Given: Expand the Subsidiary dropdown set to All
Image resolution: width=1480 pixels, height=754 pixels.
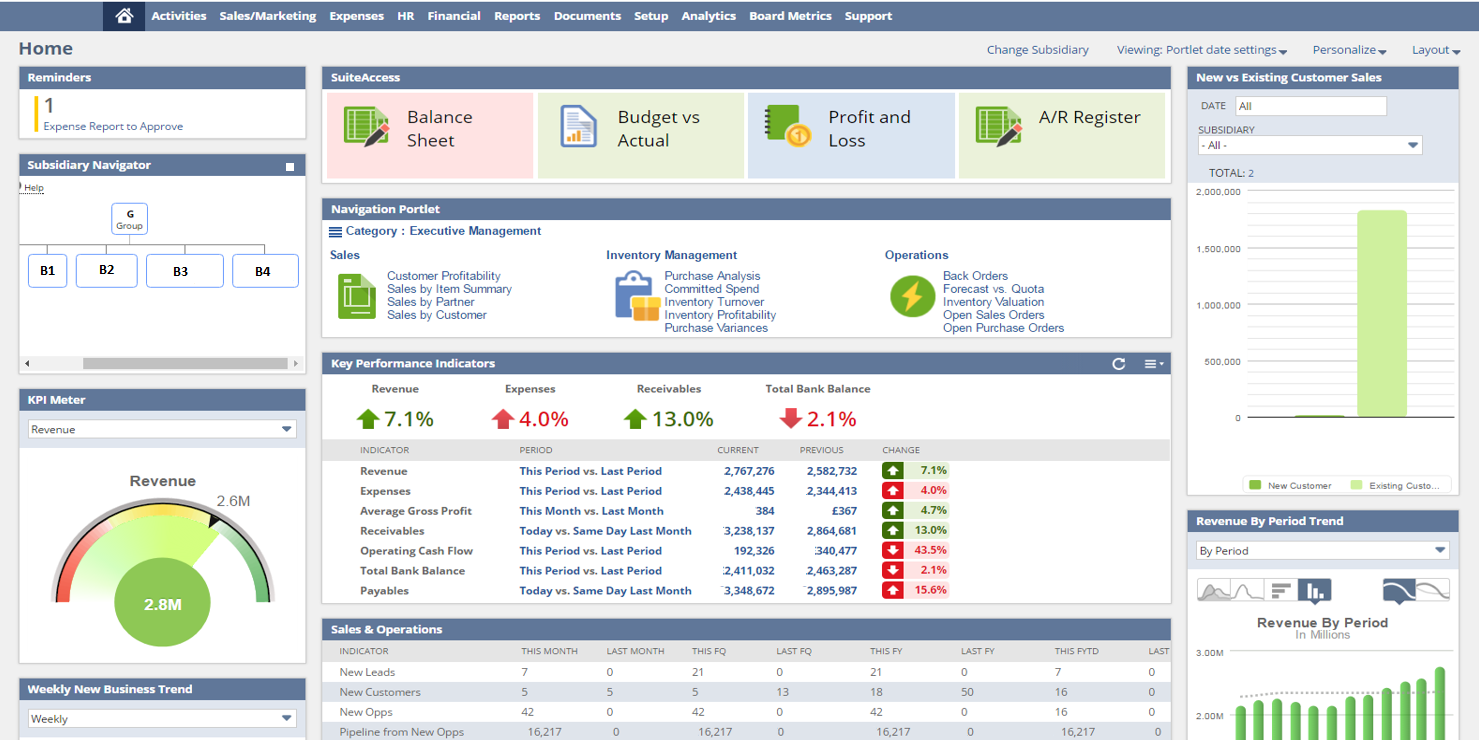Looking at the screenshot, I should coord(1309,145).
